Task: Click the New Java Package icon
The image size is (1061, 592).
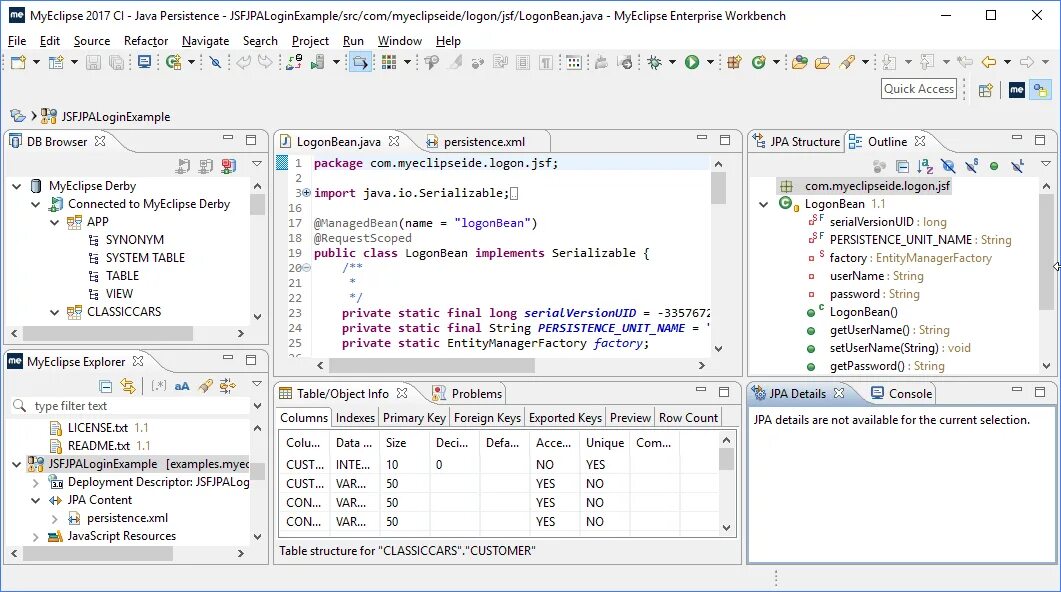Action: [734, 62]
